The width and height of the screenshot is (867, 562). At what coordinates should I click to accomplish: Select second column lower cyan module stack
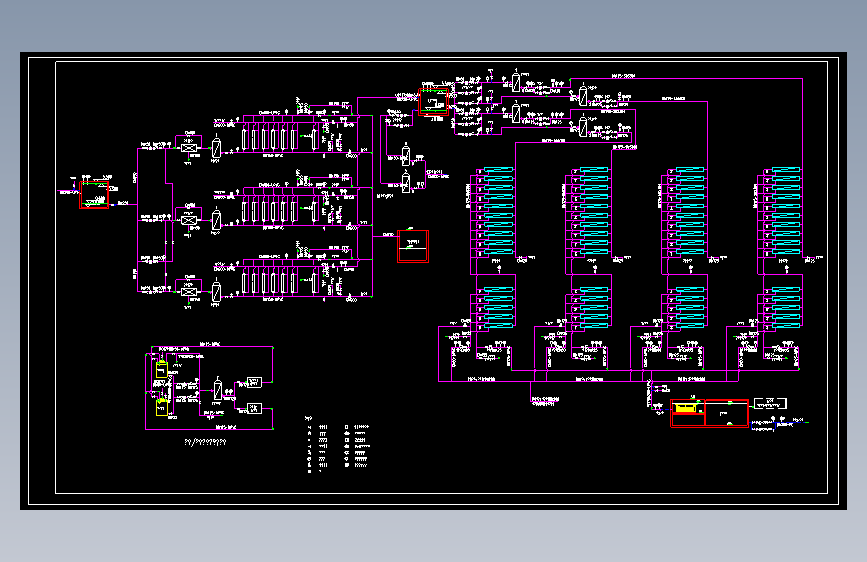pyautogui.click(x=594, y=308)
